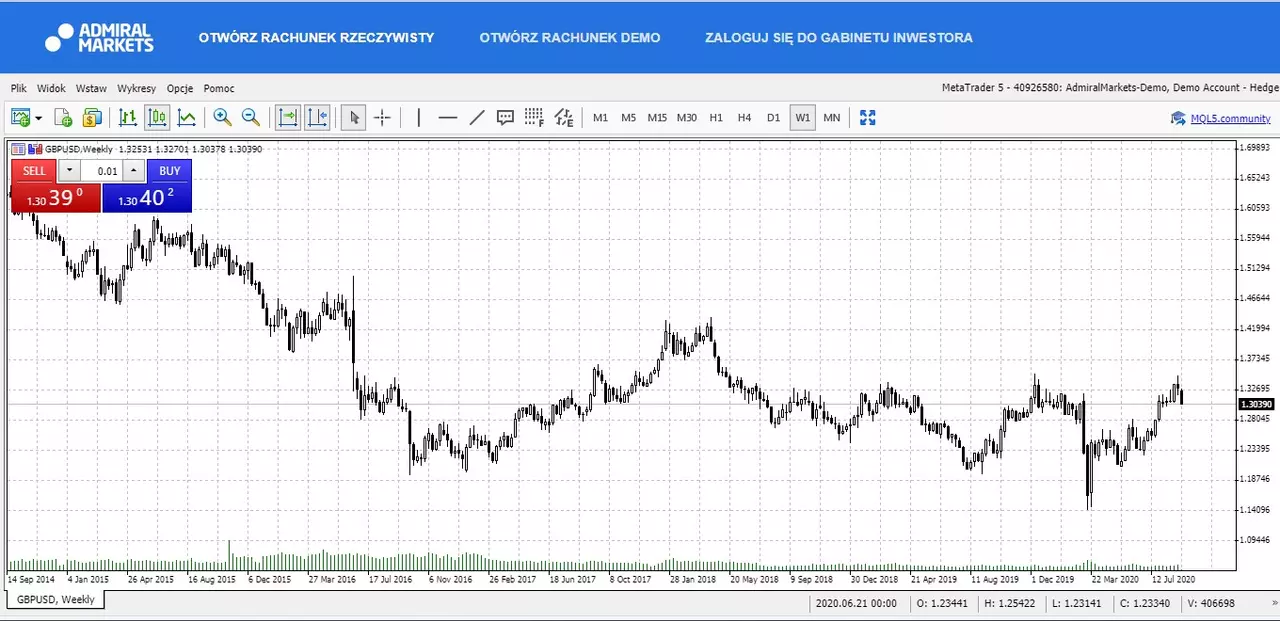Toggle chart auto scroll
Image resolution: width=1280 pixels, height=621 pixels.
pyautogui.click(x=287, y=117)
